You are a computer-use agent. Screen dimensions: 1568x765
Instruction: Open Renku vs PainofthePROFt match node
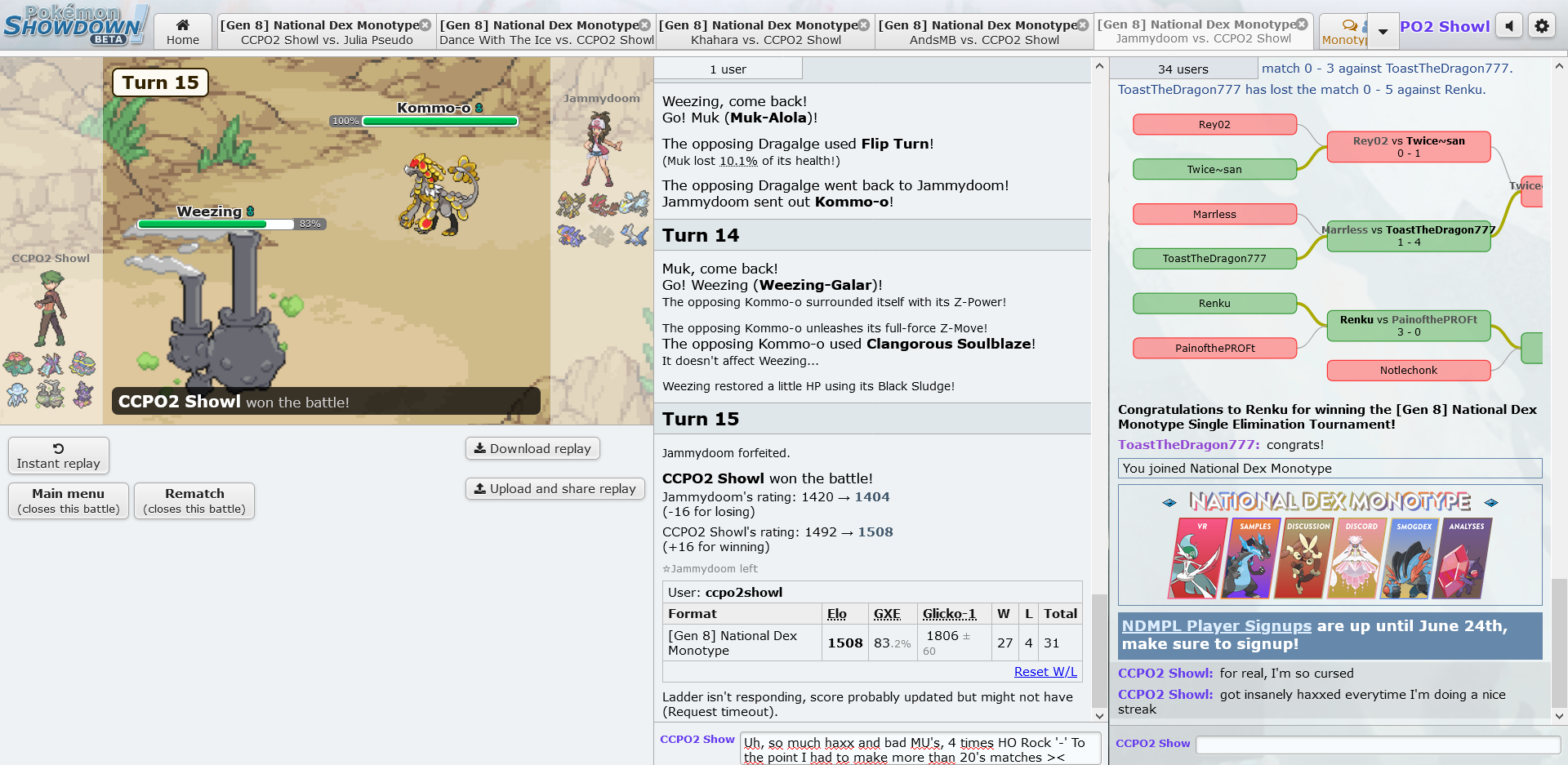tap(1409, 326)
